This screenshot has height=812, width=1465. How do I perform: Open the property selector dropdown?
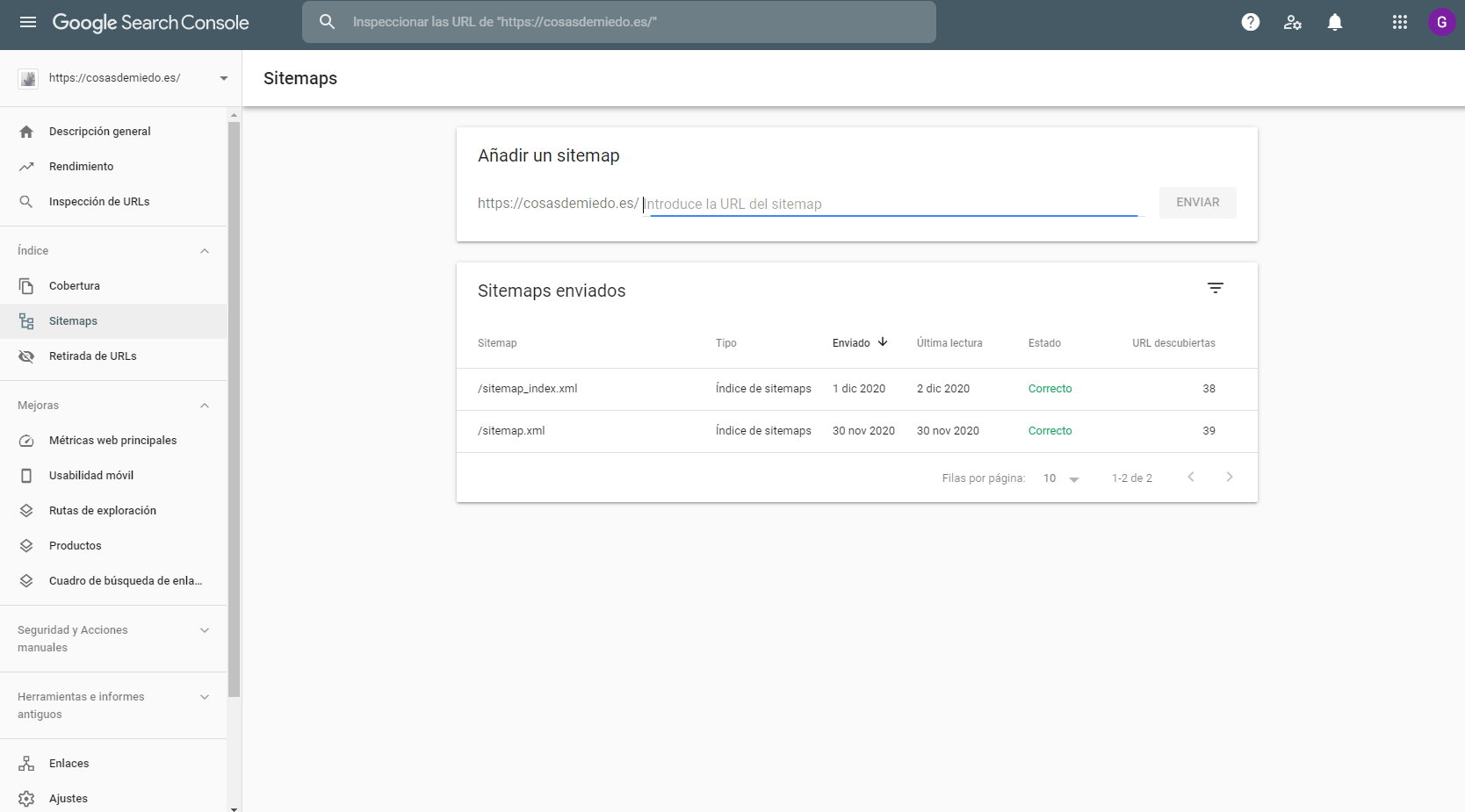click(x=223, y=78)
